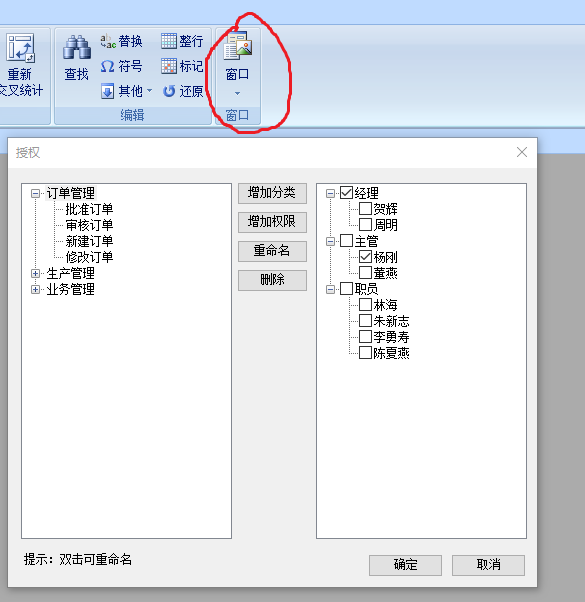Collapse the 订单管理 tree node
Image resolution: width=585 pixels, height=602 pixels.
[35, 193]
